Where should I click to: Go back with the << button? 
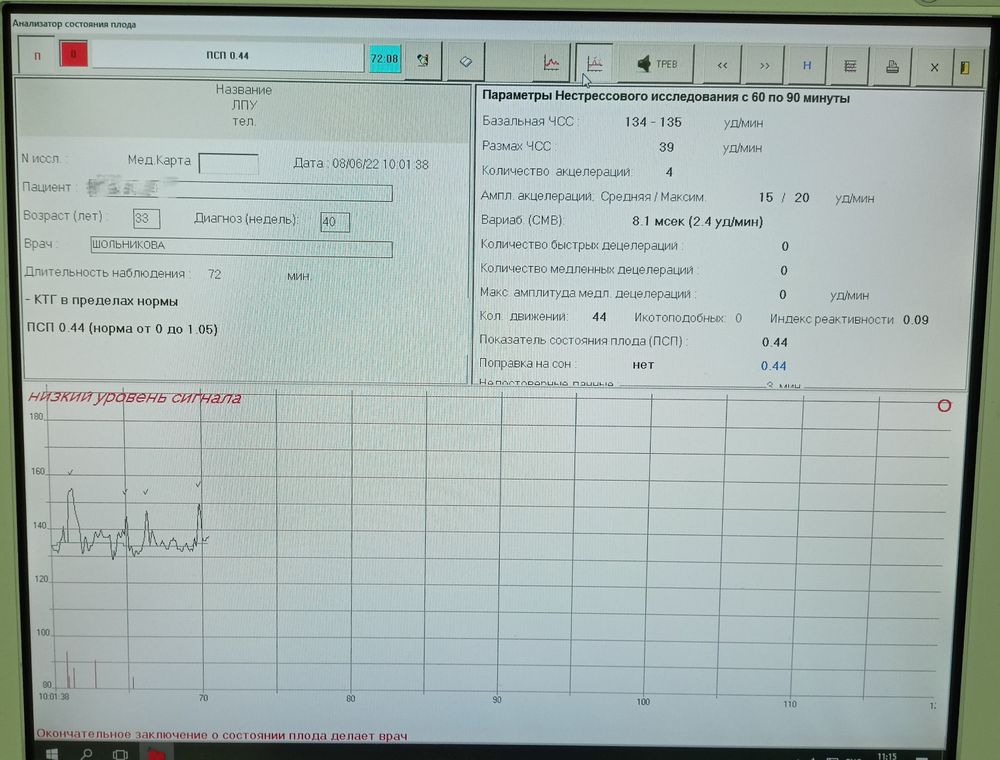pyautogui.click(x=722, y=65)
